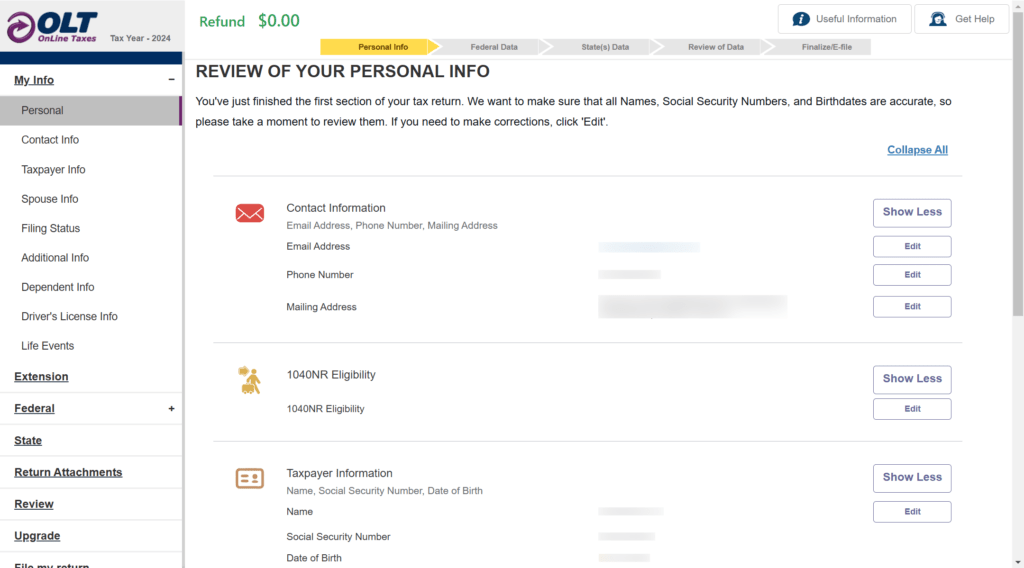Image resolution: width=1024 pixels, height=568 pixels.
Task: Open Dependent Info in the sidebar
Action: click(58, 287)
